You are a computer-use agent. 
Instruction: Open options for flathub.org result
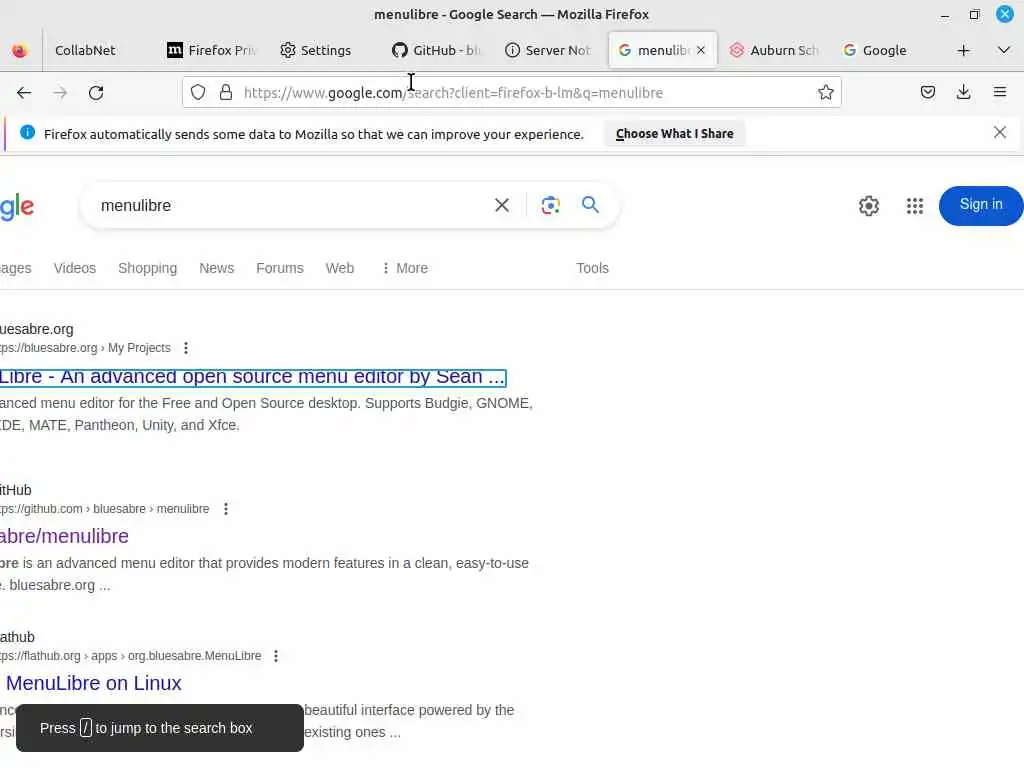276,656
